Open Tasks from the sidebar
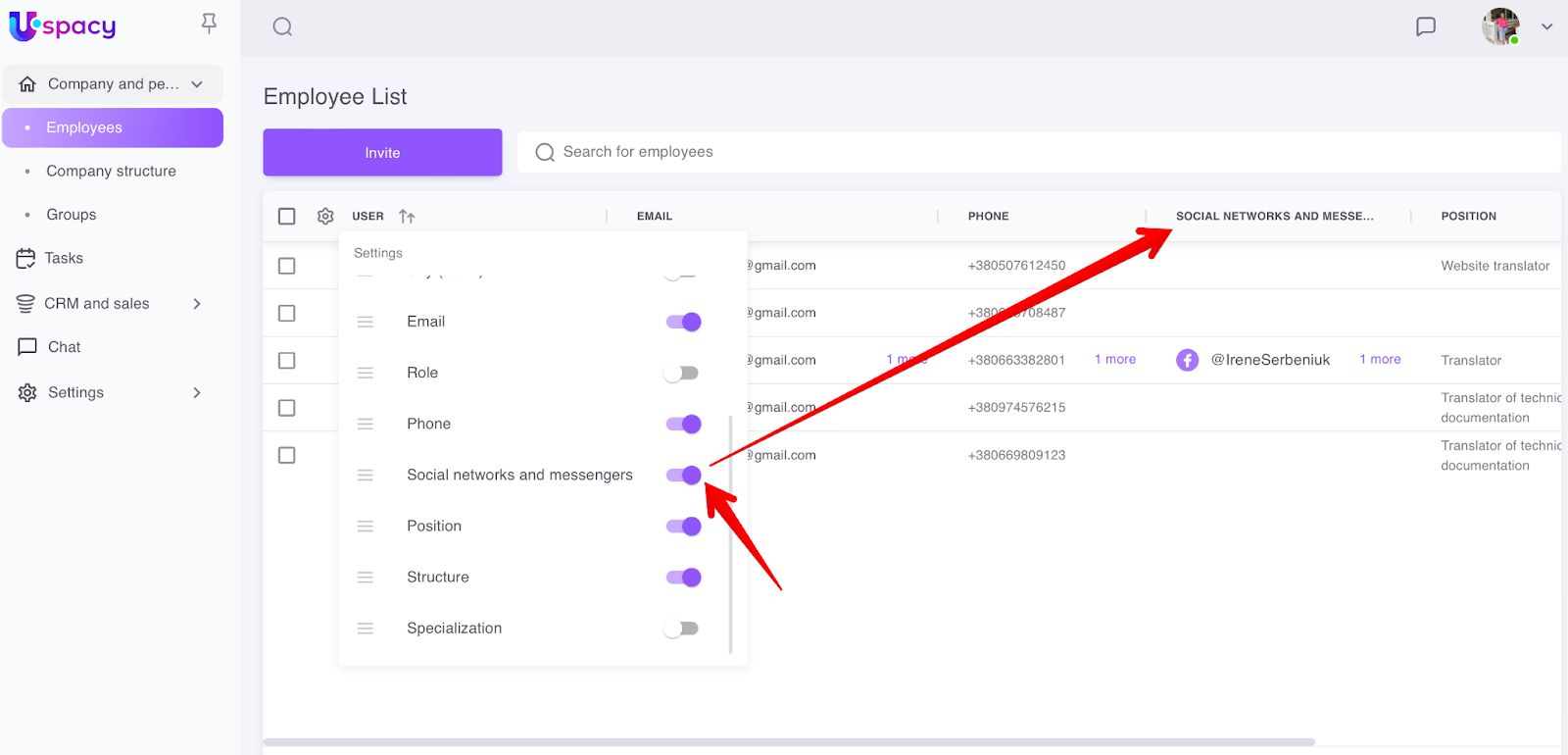 point(64,258)
